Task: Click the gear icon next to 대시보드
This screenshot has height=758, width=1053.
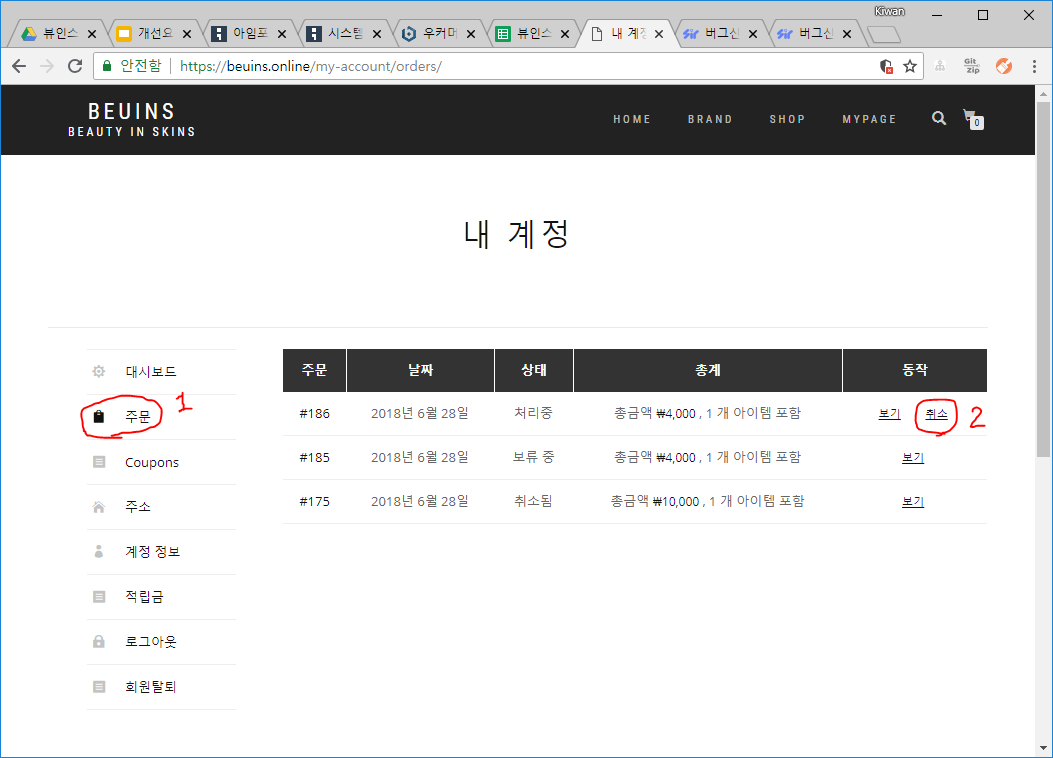Action: (99, 371)
